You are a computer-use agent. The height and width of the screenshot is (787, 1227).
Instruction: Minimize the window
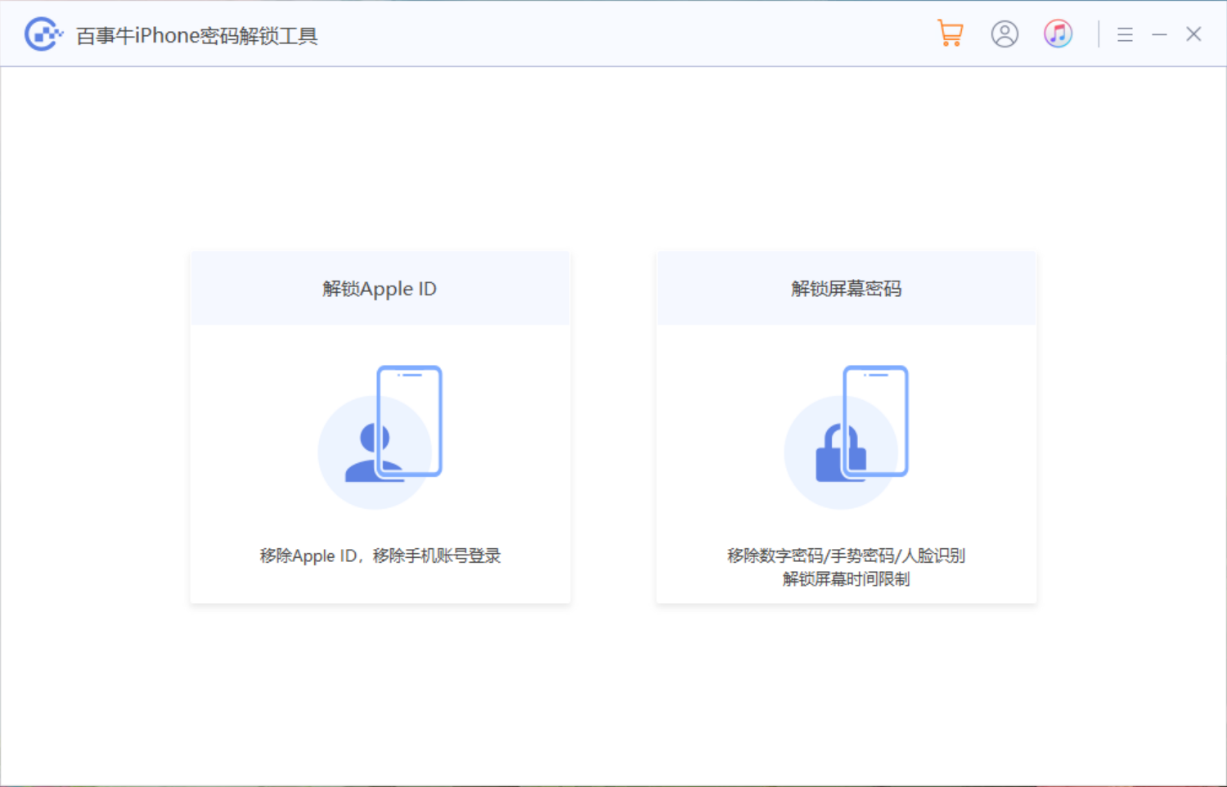pyautogui.click(x=1159, y=35)
